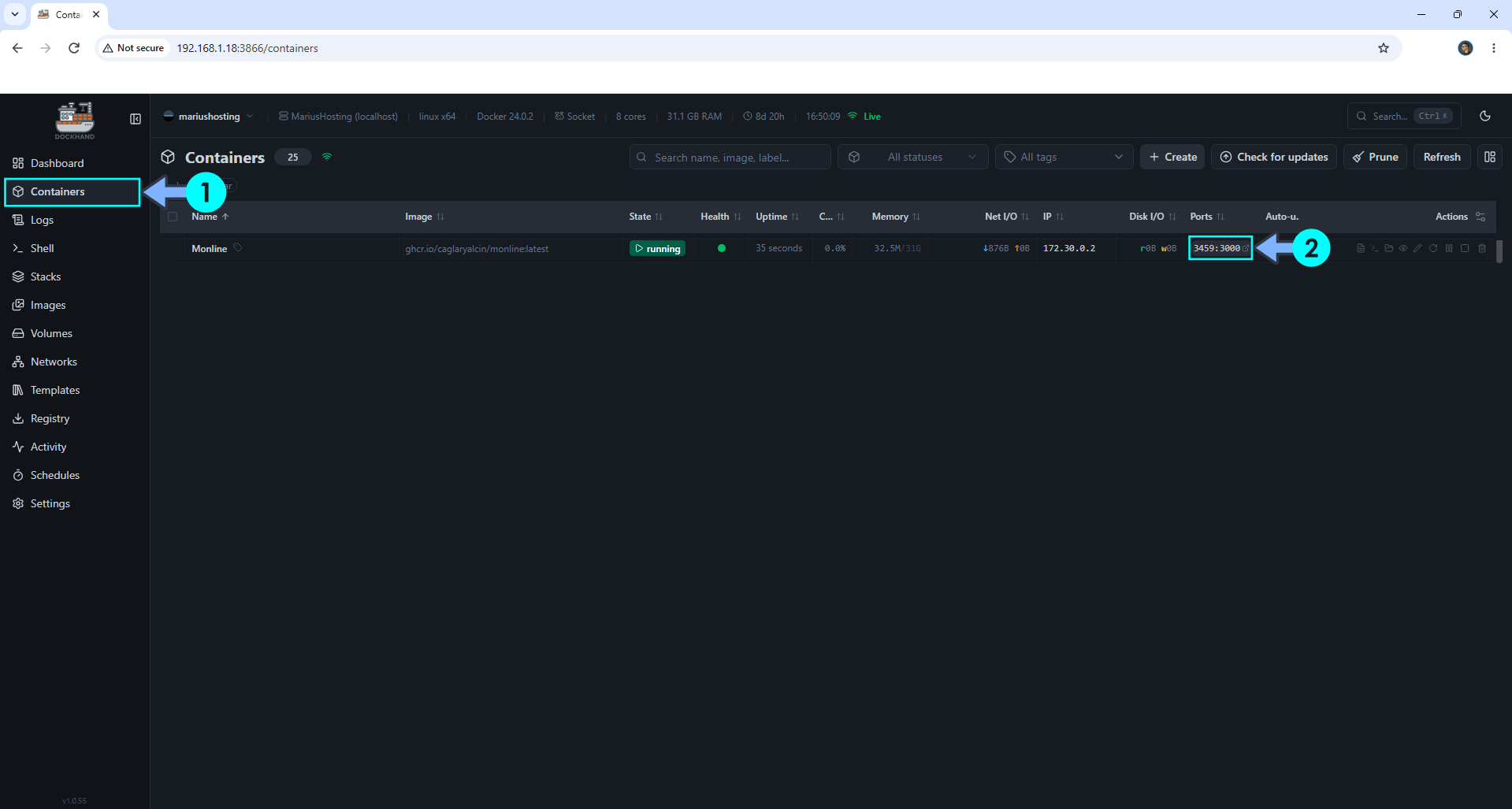Screen dimensions: 1512x809
Task: Sort containers by Memory column
Action: [x=896, y=217]
